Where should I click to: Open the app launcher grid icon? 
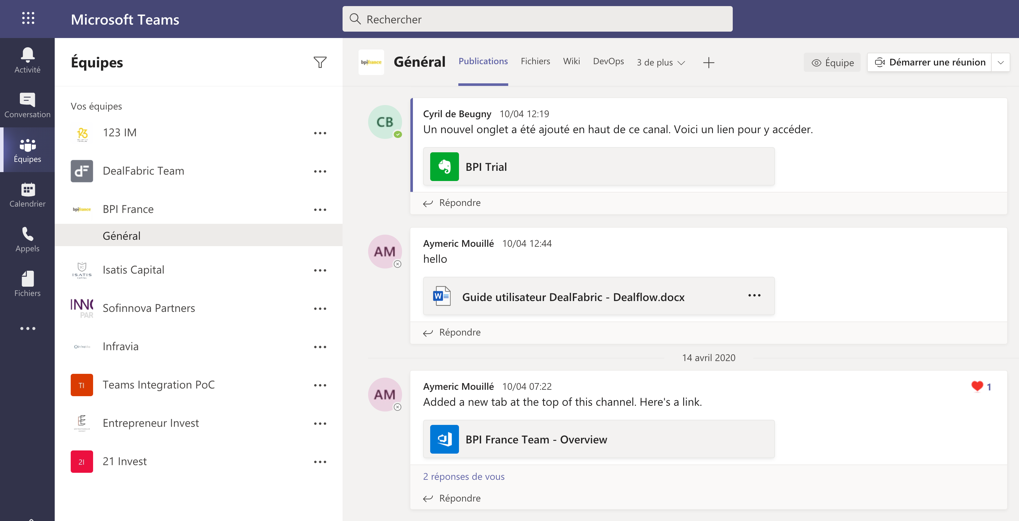[27, 18]
